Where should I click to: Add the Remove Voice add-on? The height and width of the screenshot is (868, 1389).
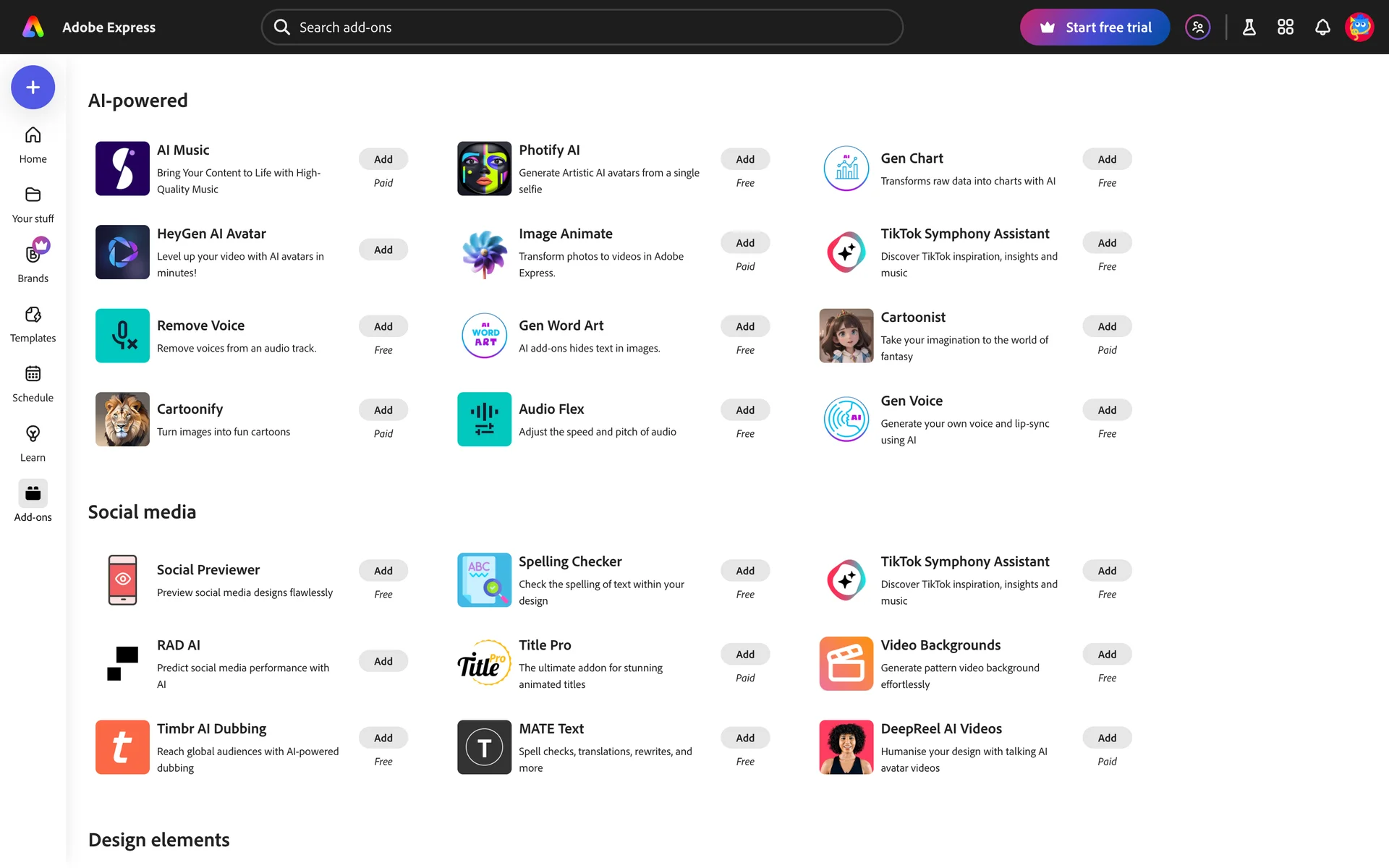pyautogui.click(x=383, y=326)
